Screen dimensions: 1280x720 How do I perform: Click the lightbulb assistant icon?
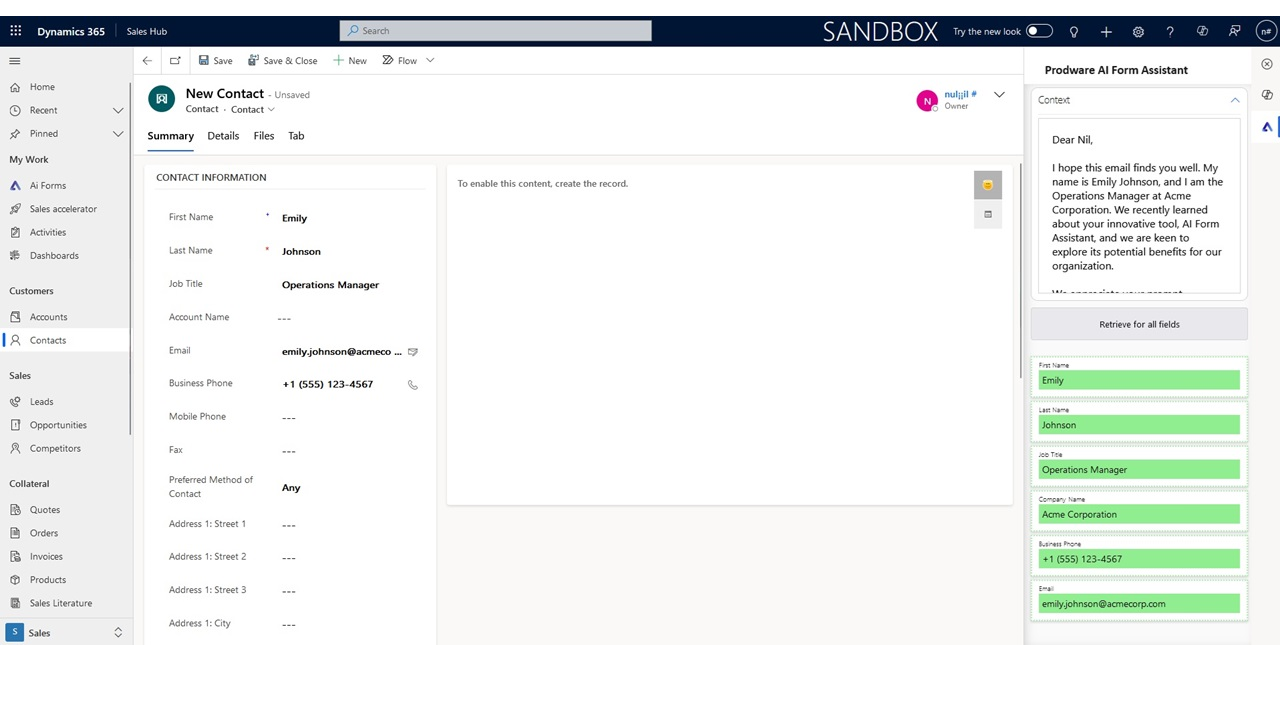tap(1074, 32)
